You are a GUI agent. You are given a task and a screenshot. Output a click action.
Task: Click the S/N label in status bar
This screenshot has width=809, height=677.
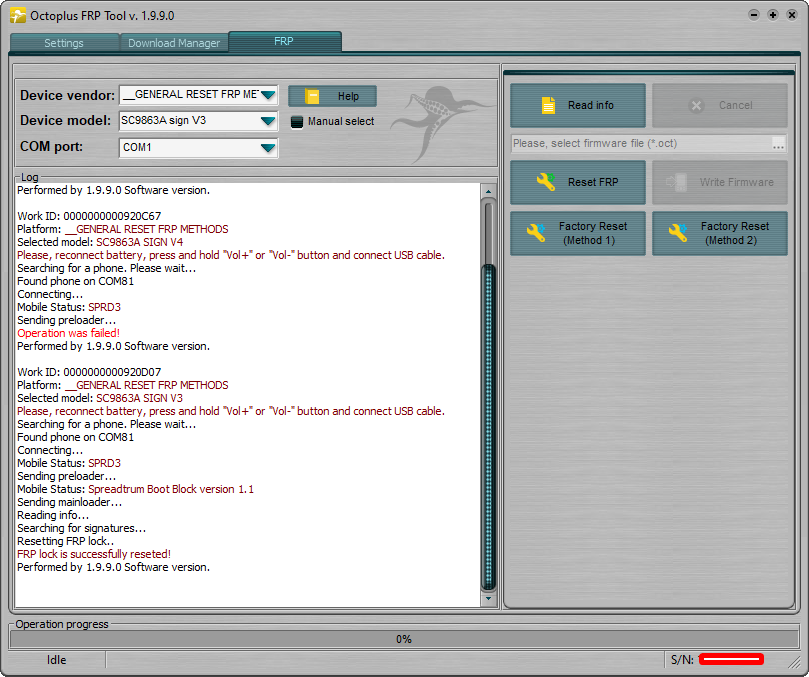(682, 659)
